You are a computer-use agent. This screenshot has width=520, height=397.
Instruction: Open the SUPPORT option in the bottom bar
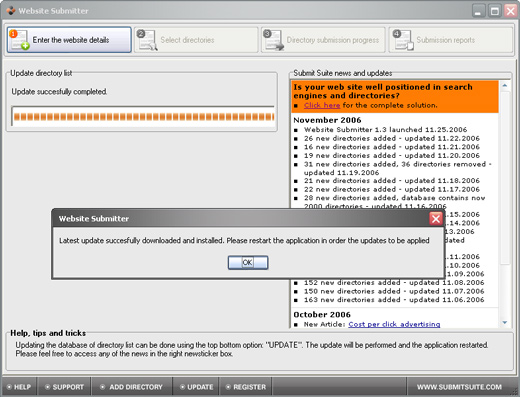(x=65, y=387)
